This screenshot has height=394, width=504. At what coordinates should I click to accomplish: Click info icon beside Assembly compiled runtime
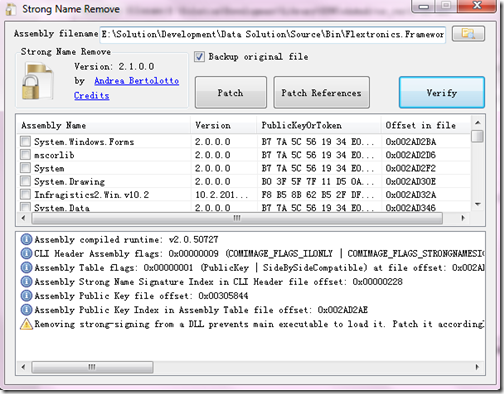26,239
